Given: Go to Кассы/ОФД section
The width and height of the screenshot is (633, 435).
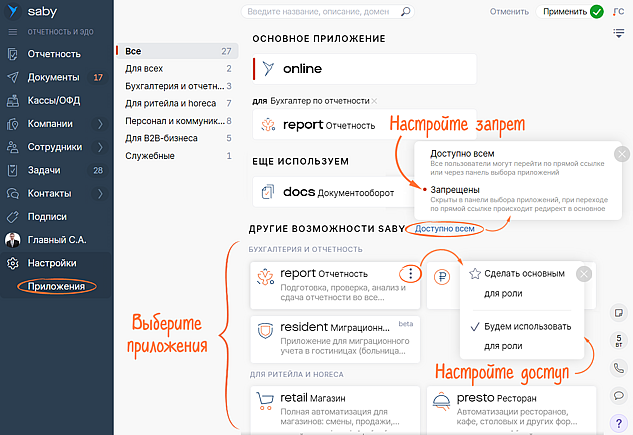Looking at the screenshot, I should [54, 100].
